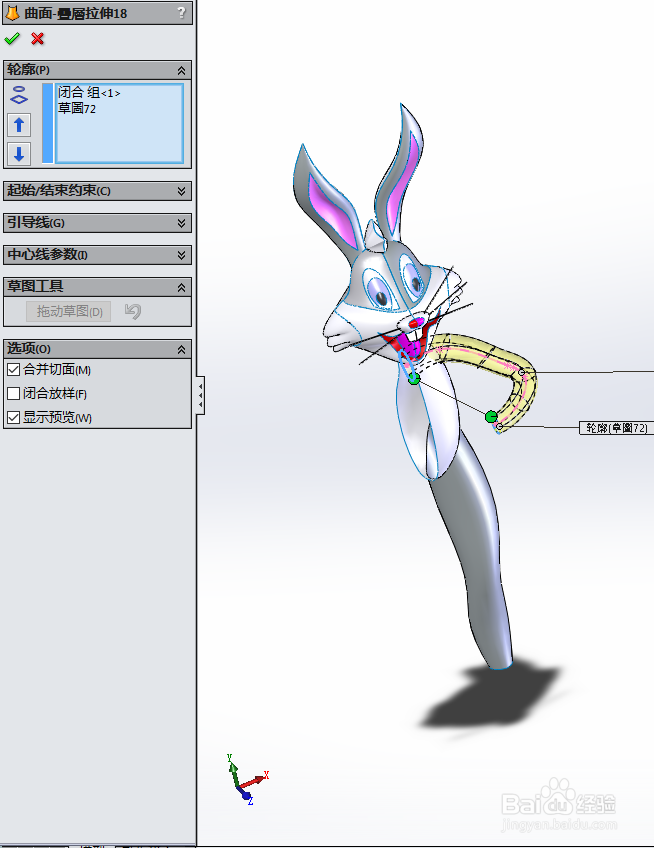654x848 pixels.
Task: Expand the 引导线(G) section
Action: tap(181, 223)
